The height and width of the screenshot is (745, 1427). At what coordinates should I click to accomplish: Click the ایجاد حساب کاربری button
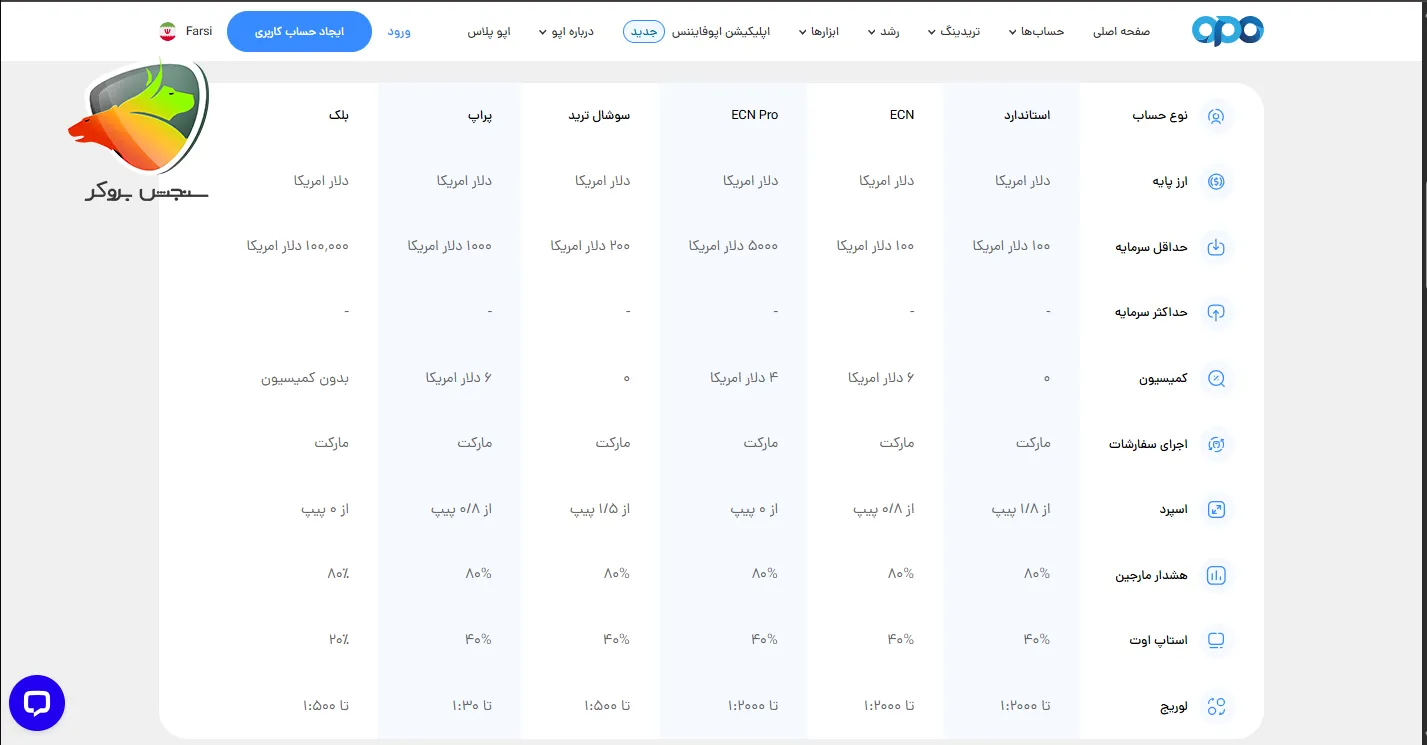(x=299, y=31)
